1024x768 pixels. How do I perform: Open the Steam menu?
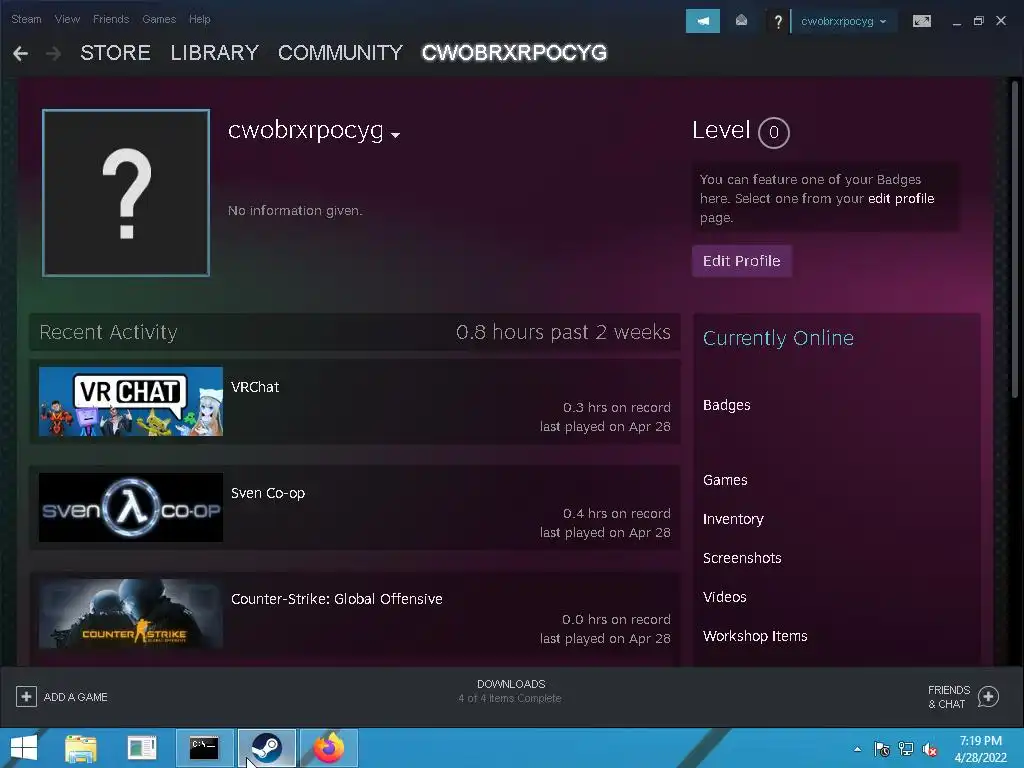click(26, 19)
